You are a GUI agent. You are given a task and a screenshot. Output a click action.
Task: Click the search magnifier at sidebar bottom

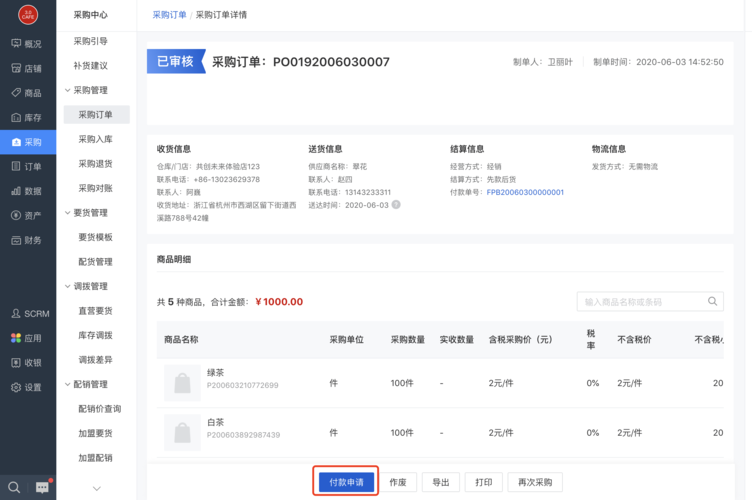tap(14, 488)
